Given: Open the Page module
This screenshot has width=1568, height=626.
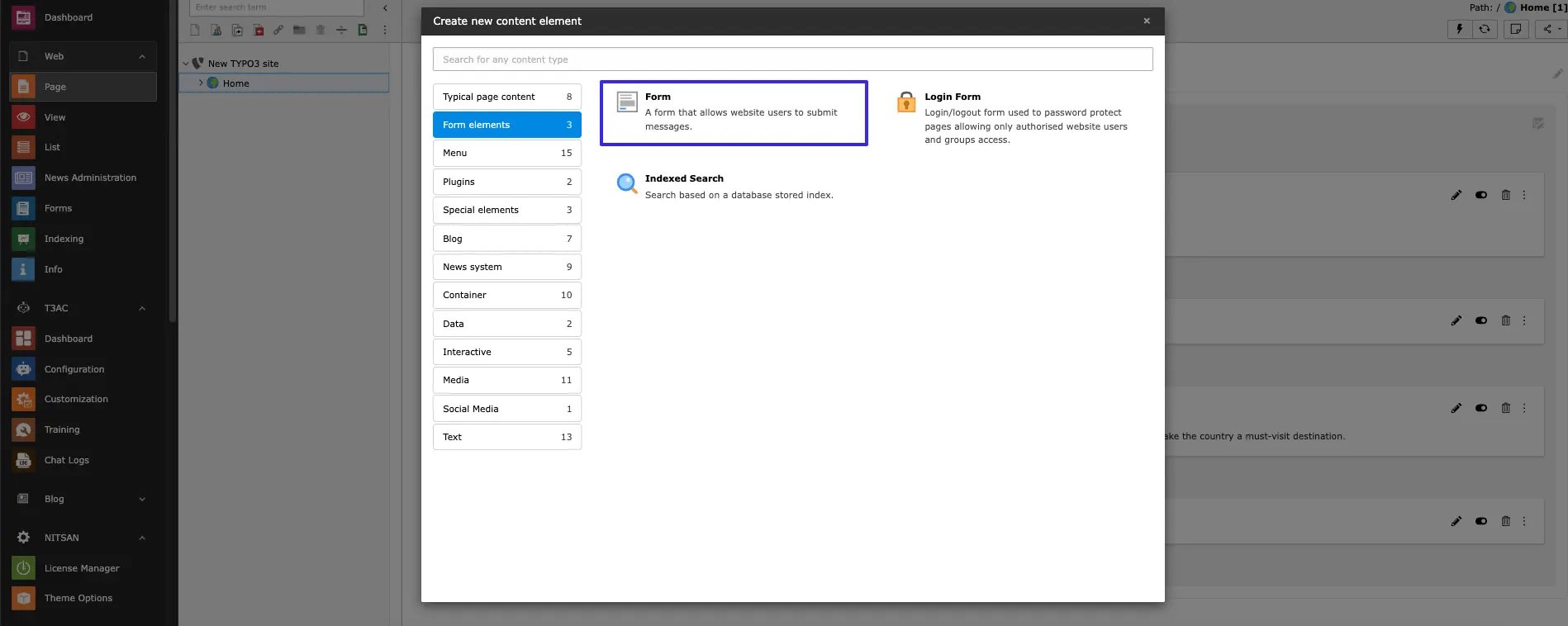Looking at the screenshot, I should point(83,87).
